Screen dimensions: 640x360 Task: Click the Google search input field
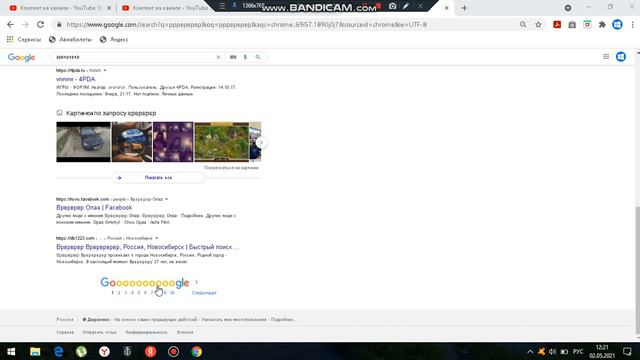[135, 57]
